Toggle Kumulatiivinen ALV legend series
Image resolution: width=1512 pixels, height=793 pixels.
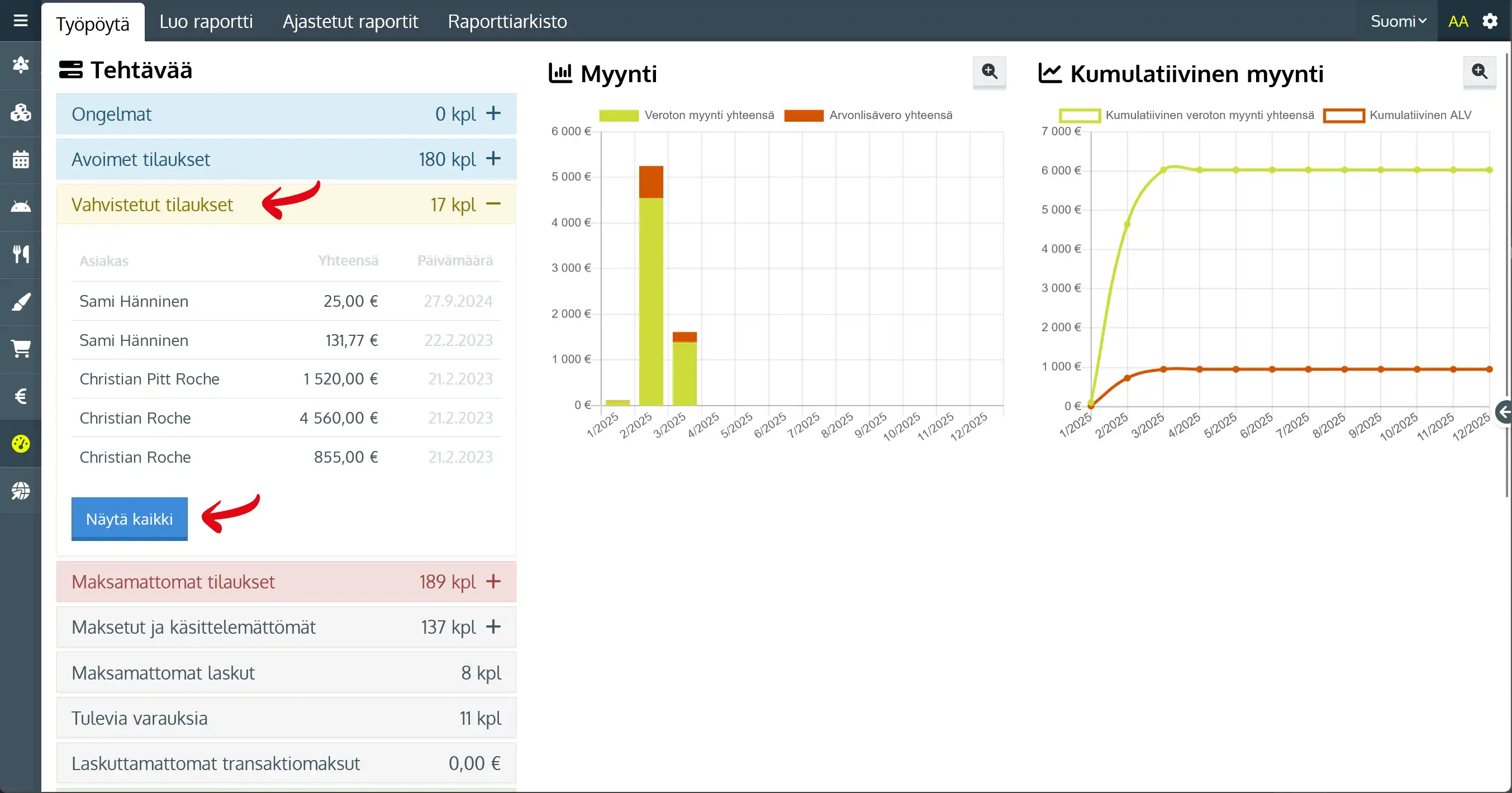pos(1397,115)
